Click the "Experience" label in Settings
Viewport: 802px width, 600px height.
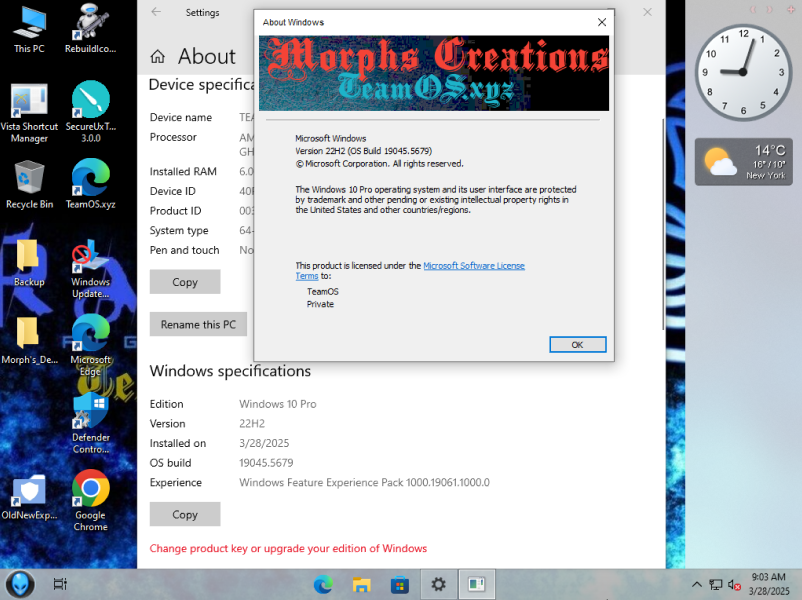[x=175, y=482]
